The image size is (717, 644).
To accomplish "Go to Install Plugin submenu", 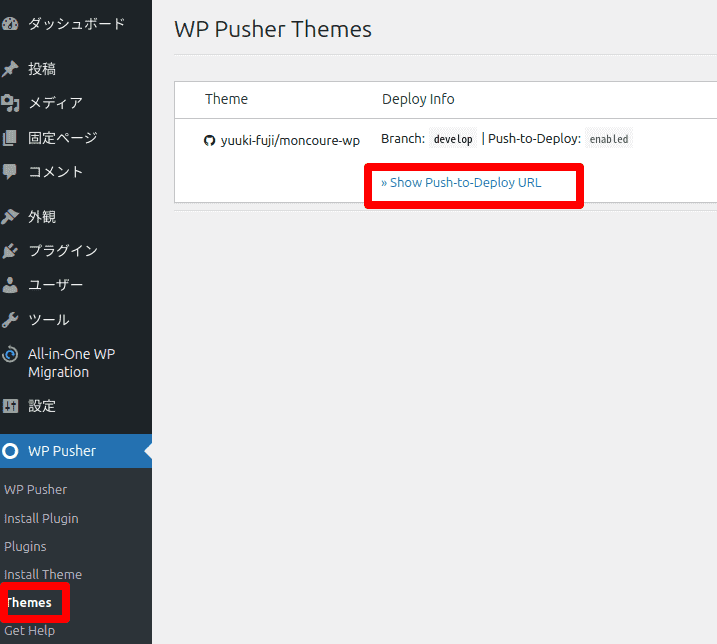I will coord(41,518).
